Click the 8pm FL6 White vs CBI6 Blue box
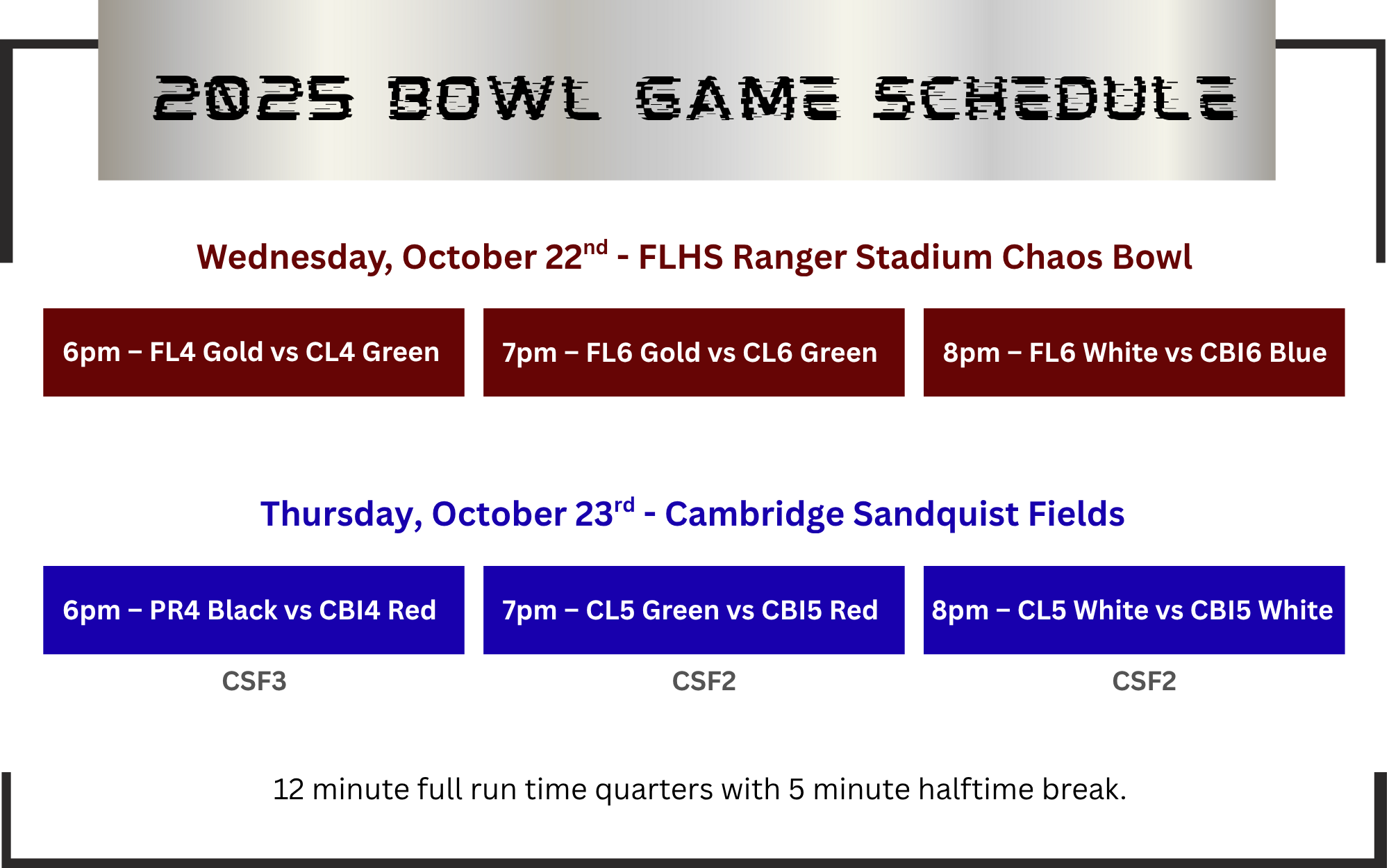Screen dimensions: 1389x868 (1133, 352)
